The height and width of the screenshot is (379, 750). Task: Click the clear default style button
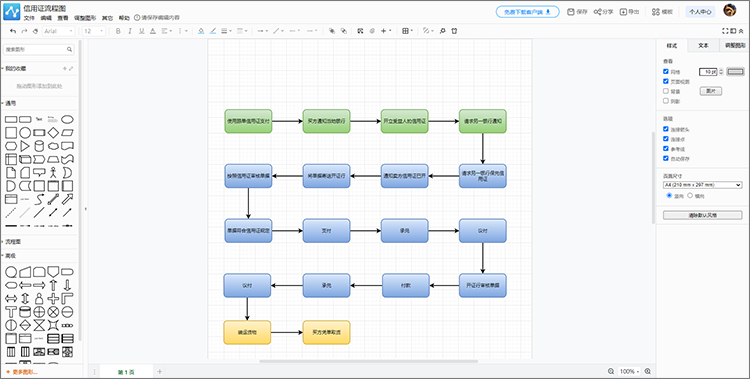(702, 215)
